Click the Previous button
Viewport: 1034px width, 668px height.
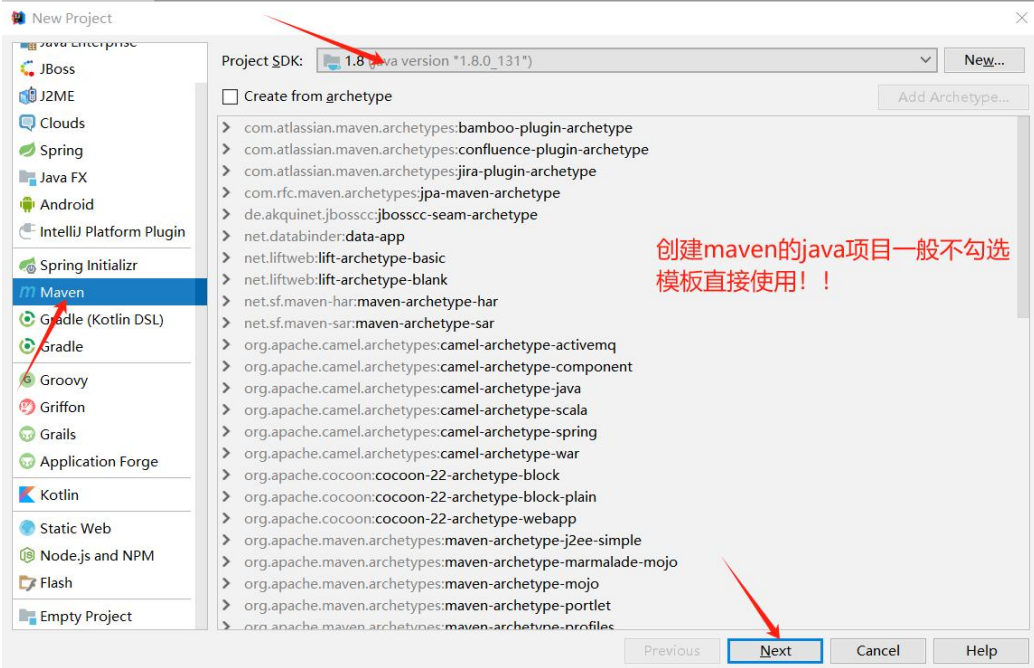click(672, 651)
